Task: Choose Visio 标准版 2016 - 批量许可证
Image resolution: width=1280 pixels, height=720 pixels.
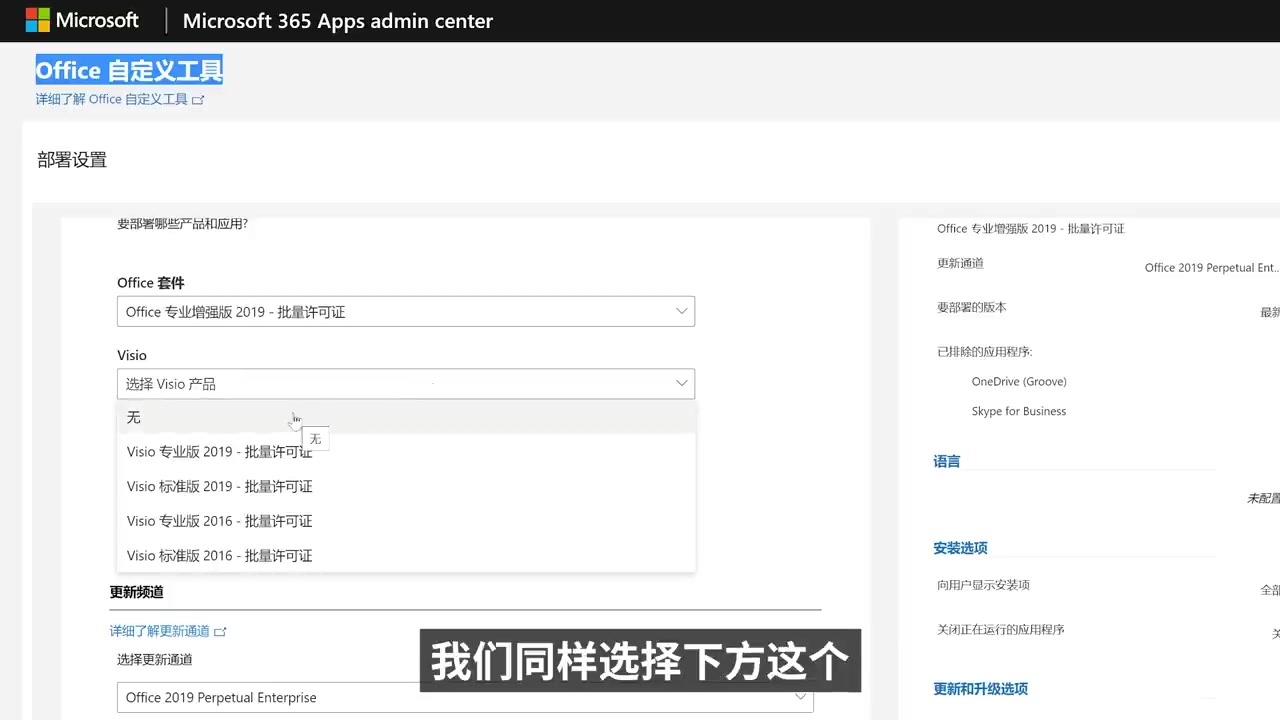Action: click(406, 556)
